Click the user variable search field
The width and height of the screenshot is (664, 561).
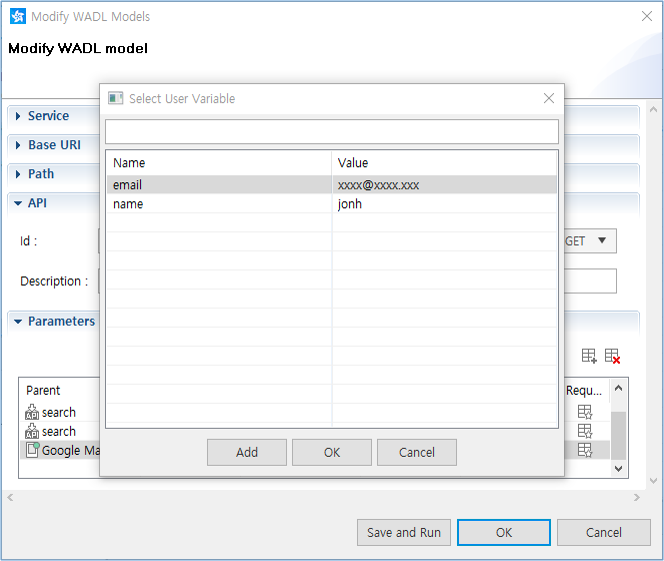tap(331, 132)
